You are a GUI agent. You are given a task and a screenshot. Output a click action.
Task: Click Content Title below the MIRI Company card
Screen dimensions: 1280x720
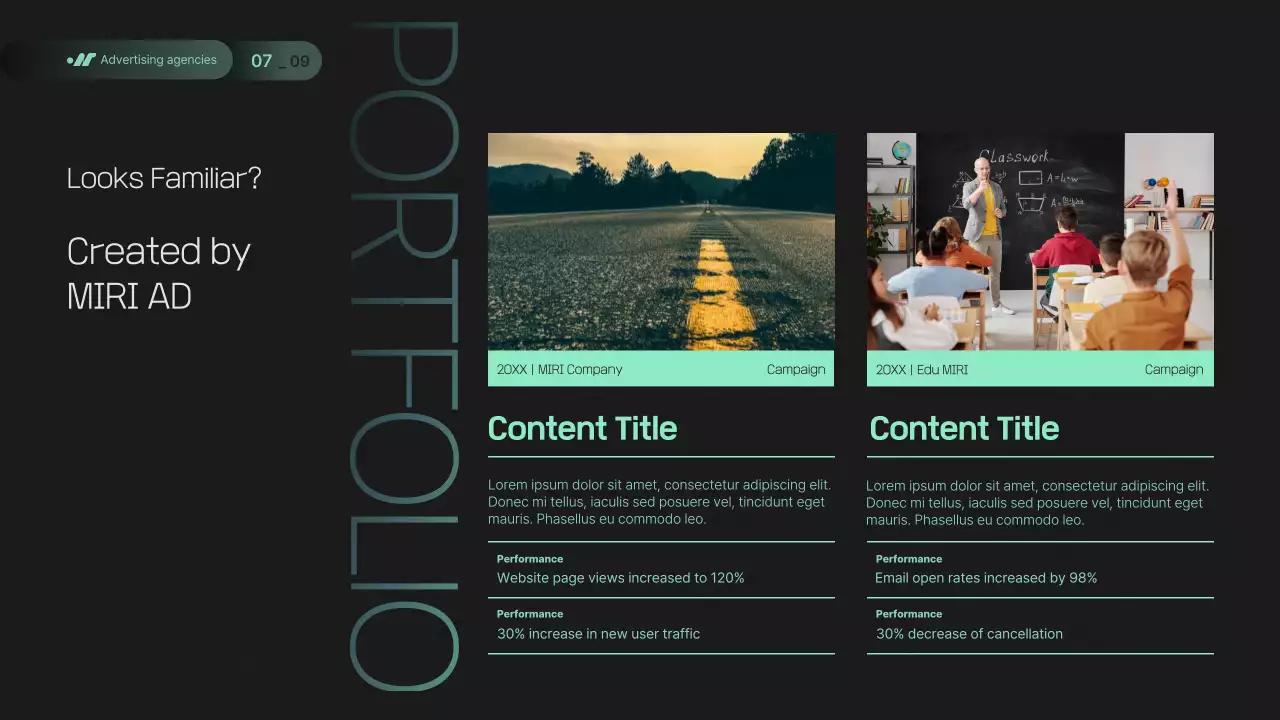coord(582,428)
